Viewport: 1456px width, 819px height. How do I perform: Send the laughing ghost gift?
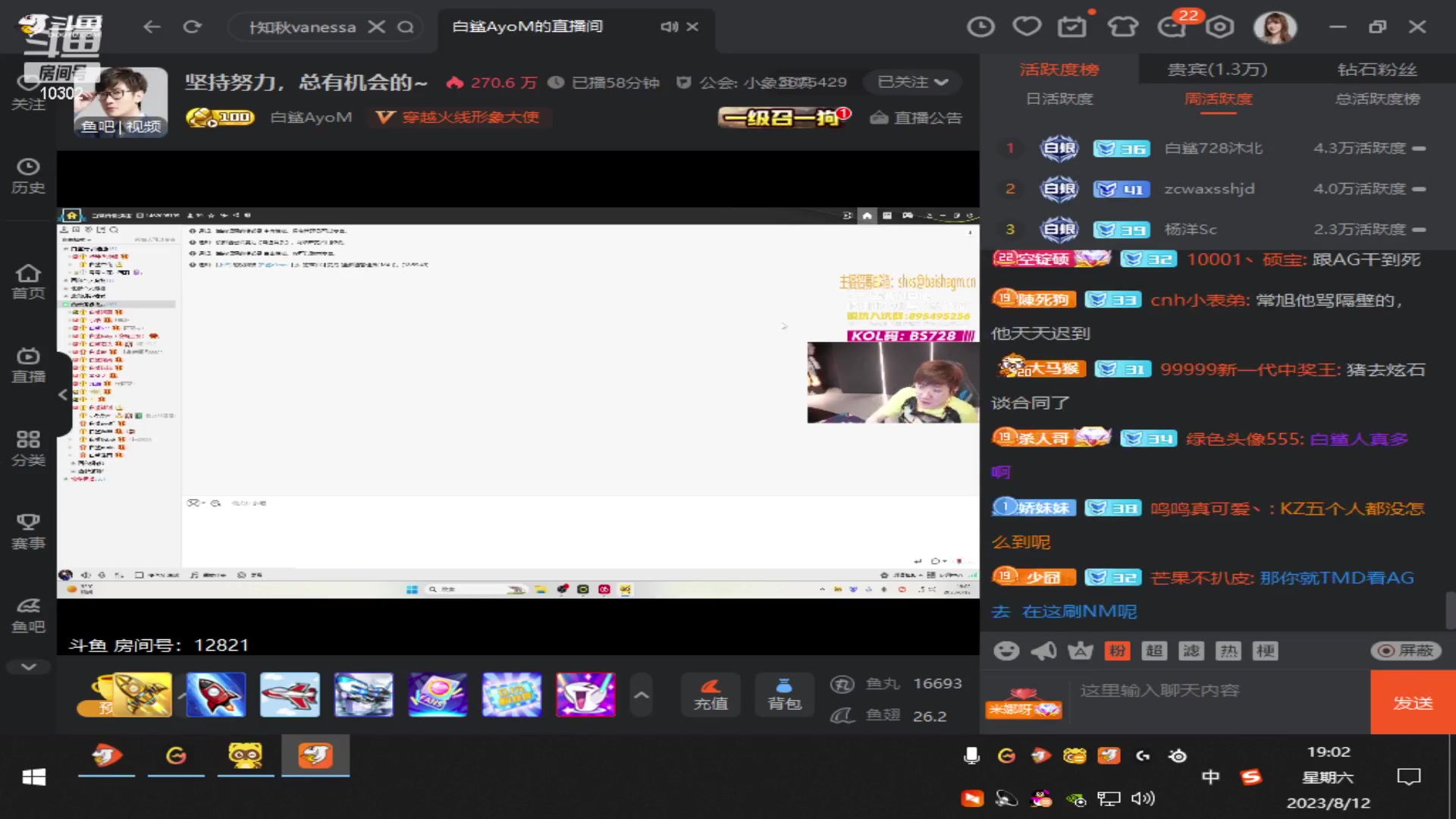coord(585,695)
